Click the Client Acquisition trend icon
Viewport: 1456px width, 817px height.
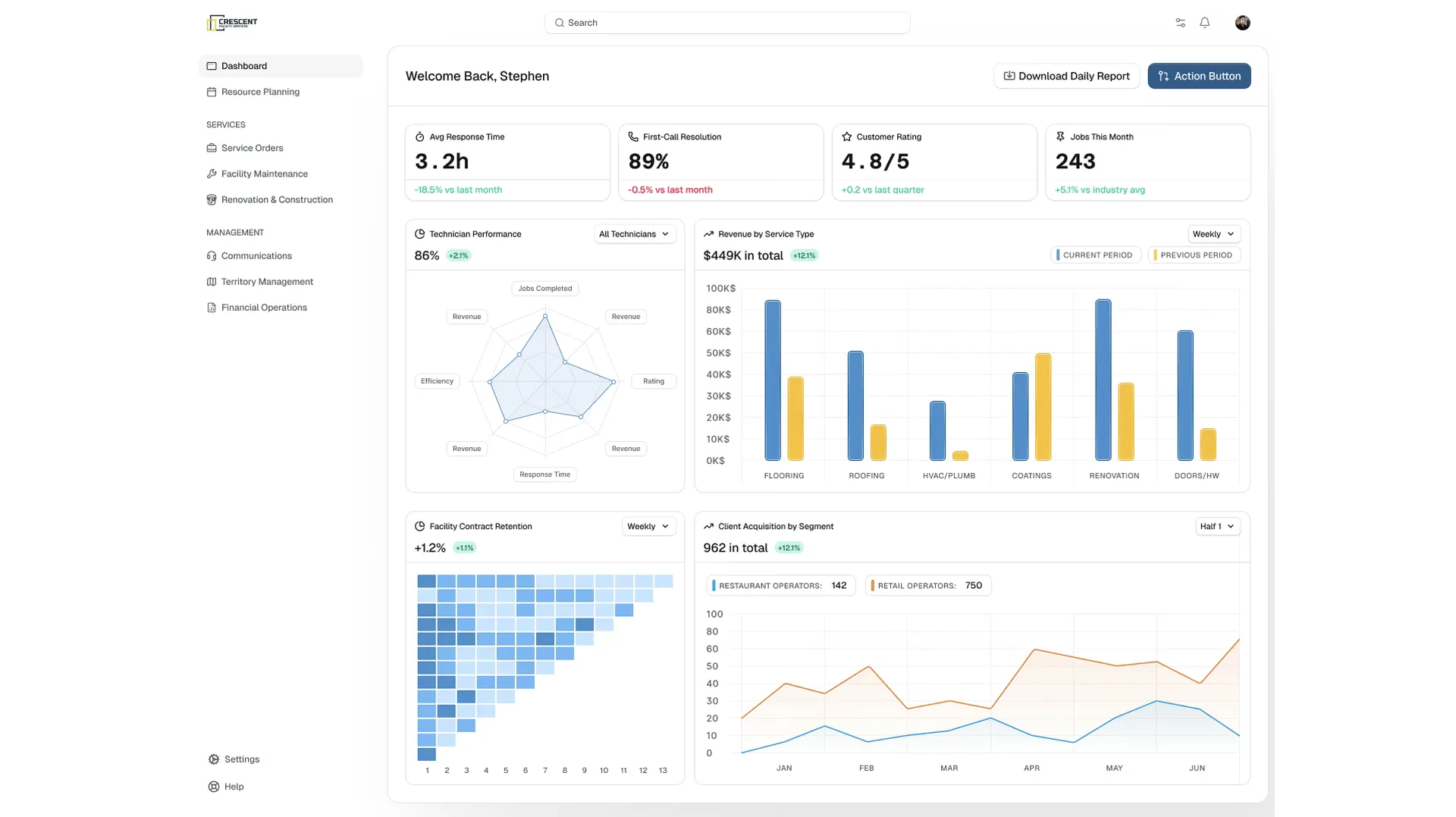(x=708, y=526)
